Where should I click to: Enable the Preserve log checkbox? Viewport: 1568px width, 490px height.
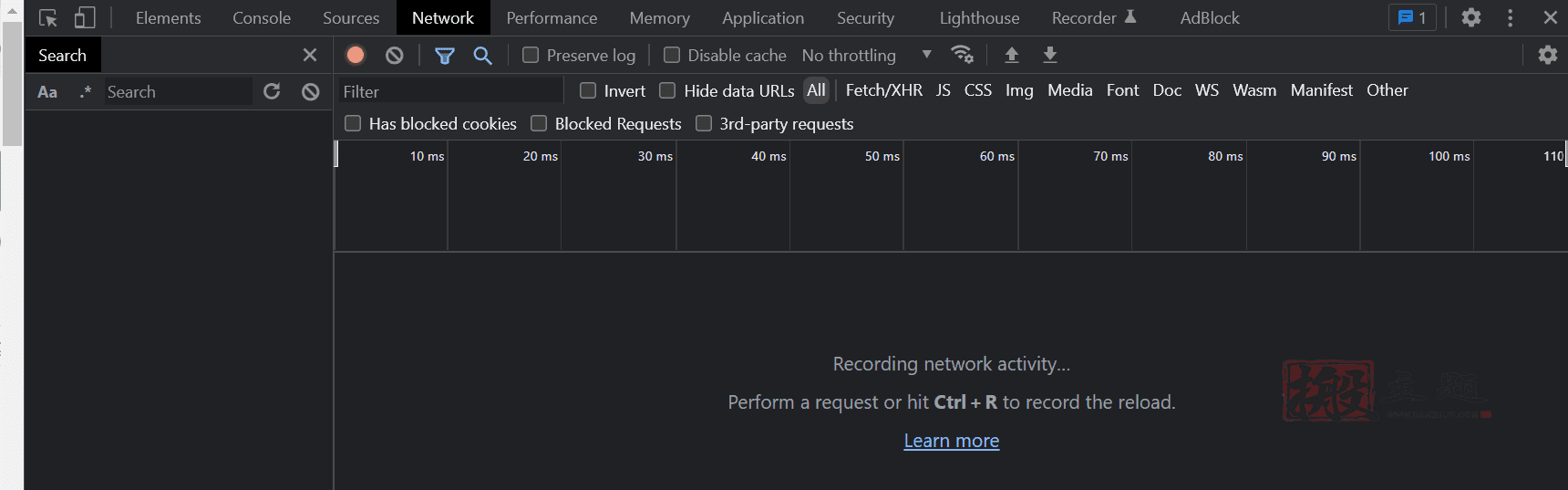pos(530,55)
